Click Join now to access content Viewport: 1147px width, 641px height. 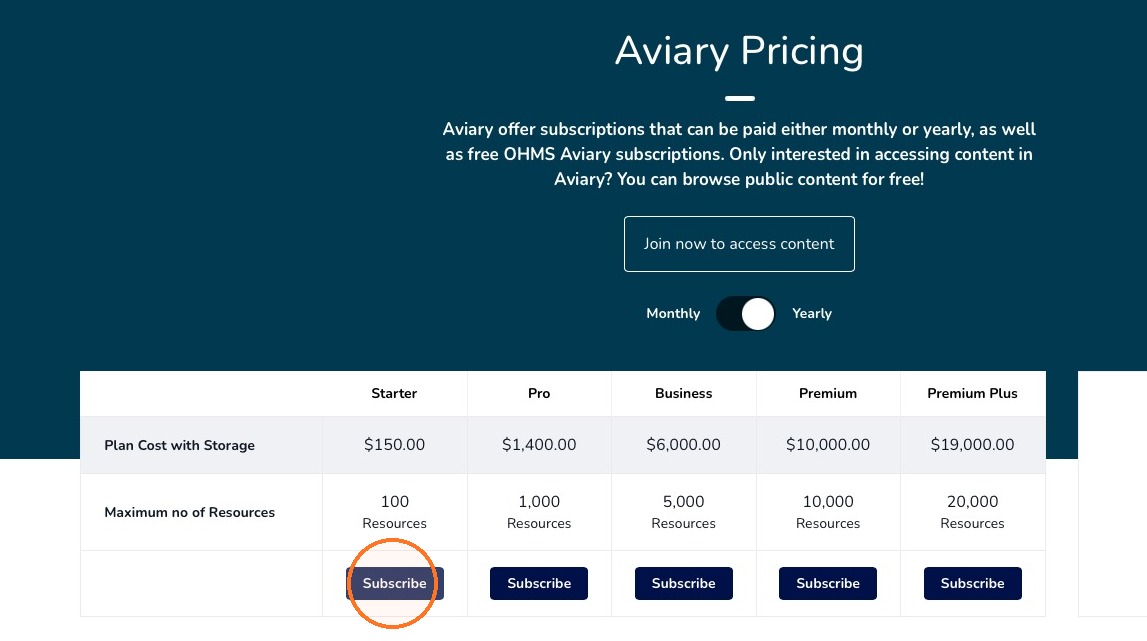point(739,244)
